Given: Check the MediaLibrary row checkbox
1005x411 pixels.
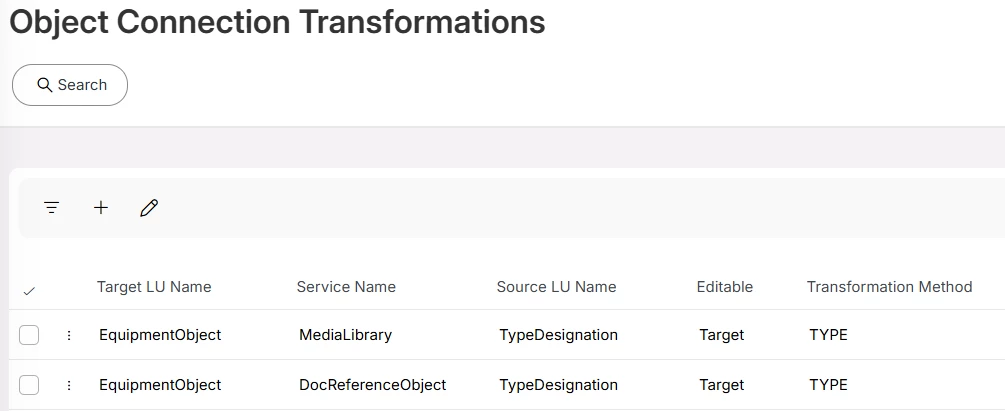Looking at the screenshot, I should tap(29, 335).
